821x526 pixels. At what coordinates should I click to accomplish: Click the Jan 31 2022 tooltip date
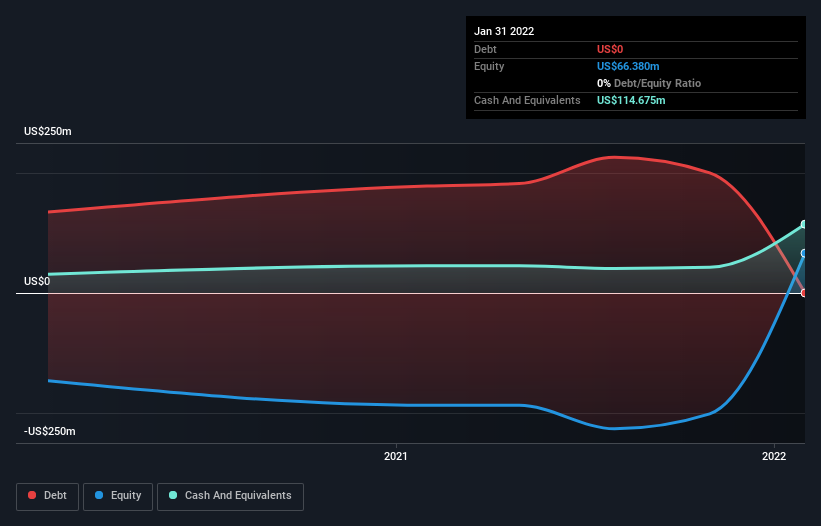504,31
